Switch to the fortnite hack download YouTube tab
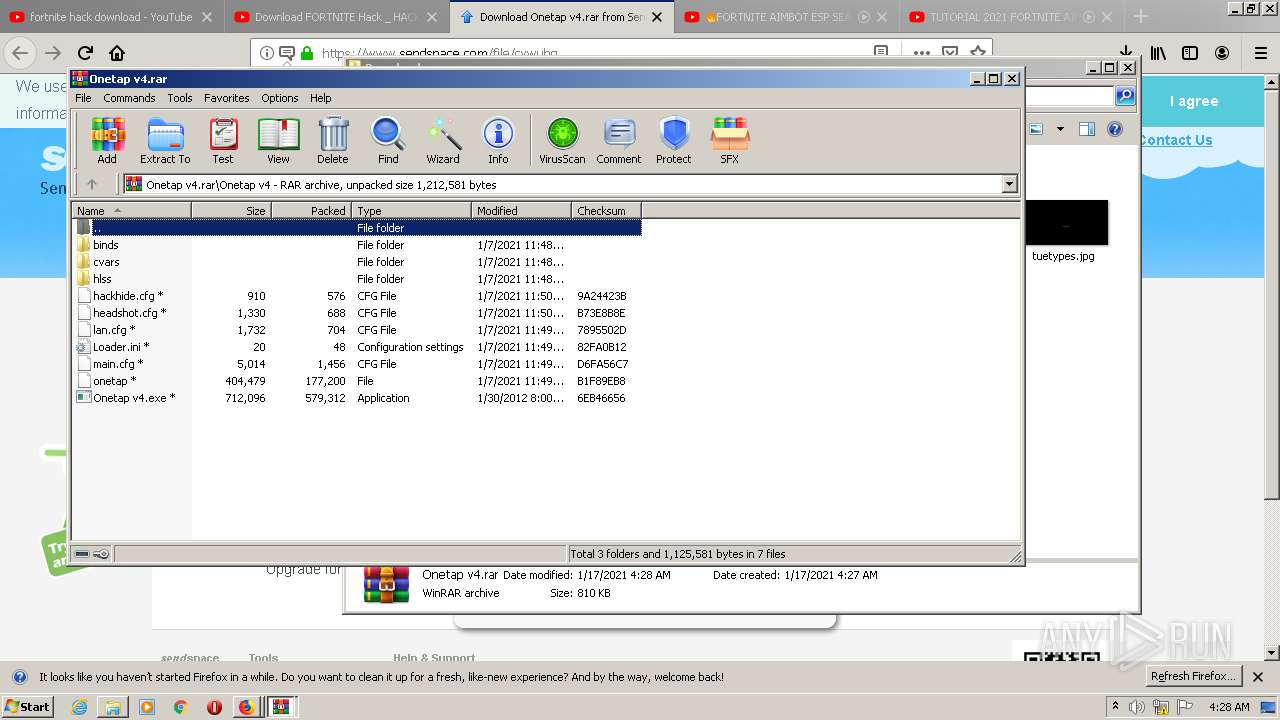The height and width of the screenshot is (720, 1280). coord(111,17)
